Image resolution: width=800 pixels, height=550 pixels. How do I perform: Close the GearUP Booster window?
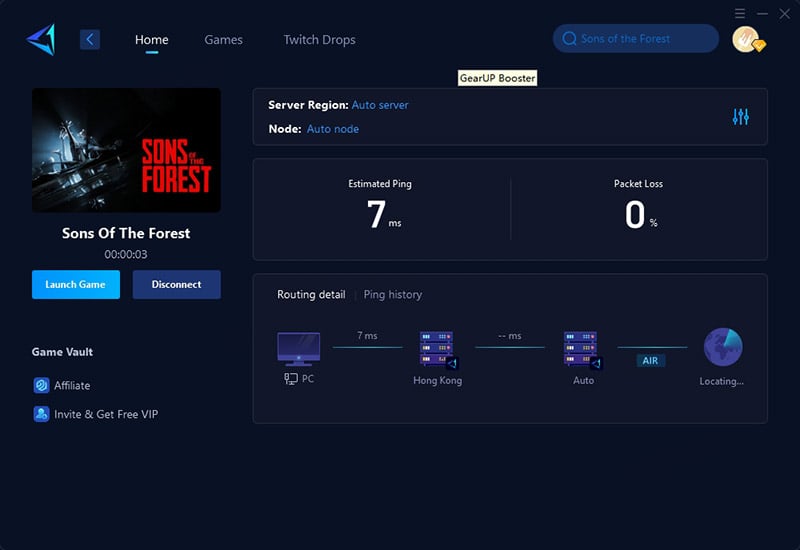pos(785,14)
